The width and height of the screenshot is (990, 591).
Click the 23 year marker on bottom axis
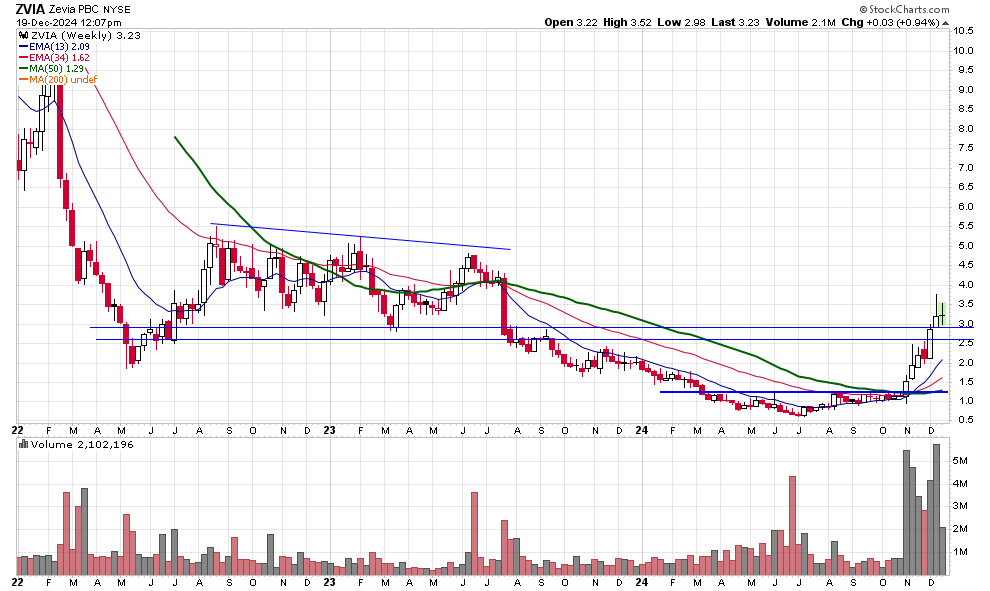pyautogui.click(x=331, y=581)
